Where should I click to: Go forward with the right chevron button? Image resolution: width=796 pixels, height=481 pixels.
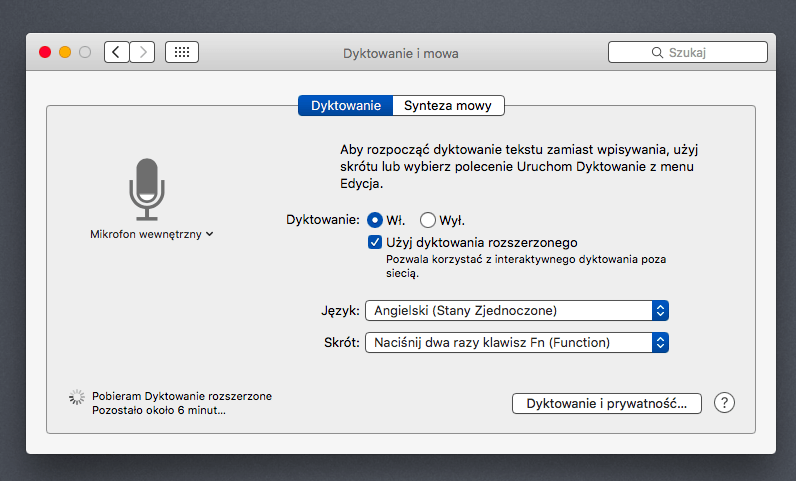142,52
